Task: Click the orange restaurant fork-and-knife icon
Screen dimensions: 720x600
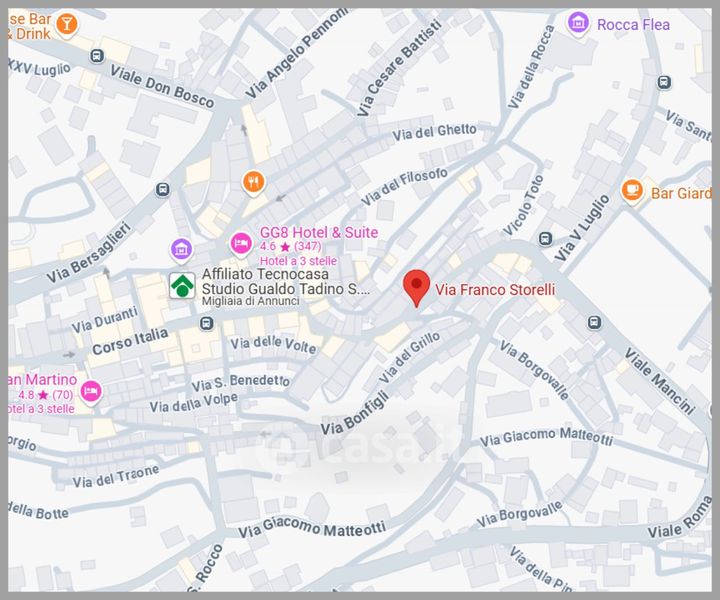Action: pyautogui.click(x=254, y=181)
